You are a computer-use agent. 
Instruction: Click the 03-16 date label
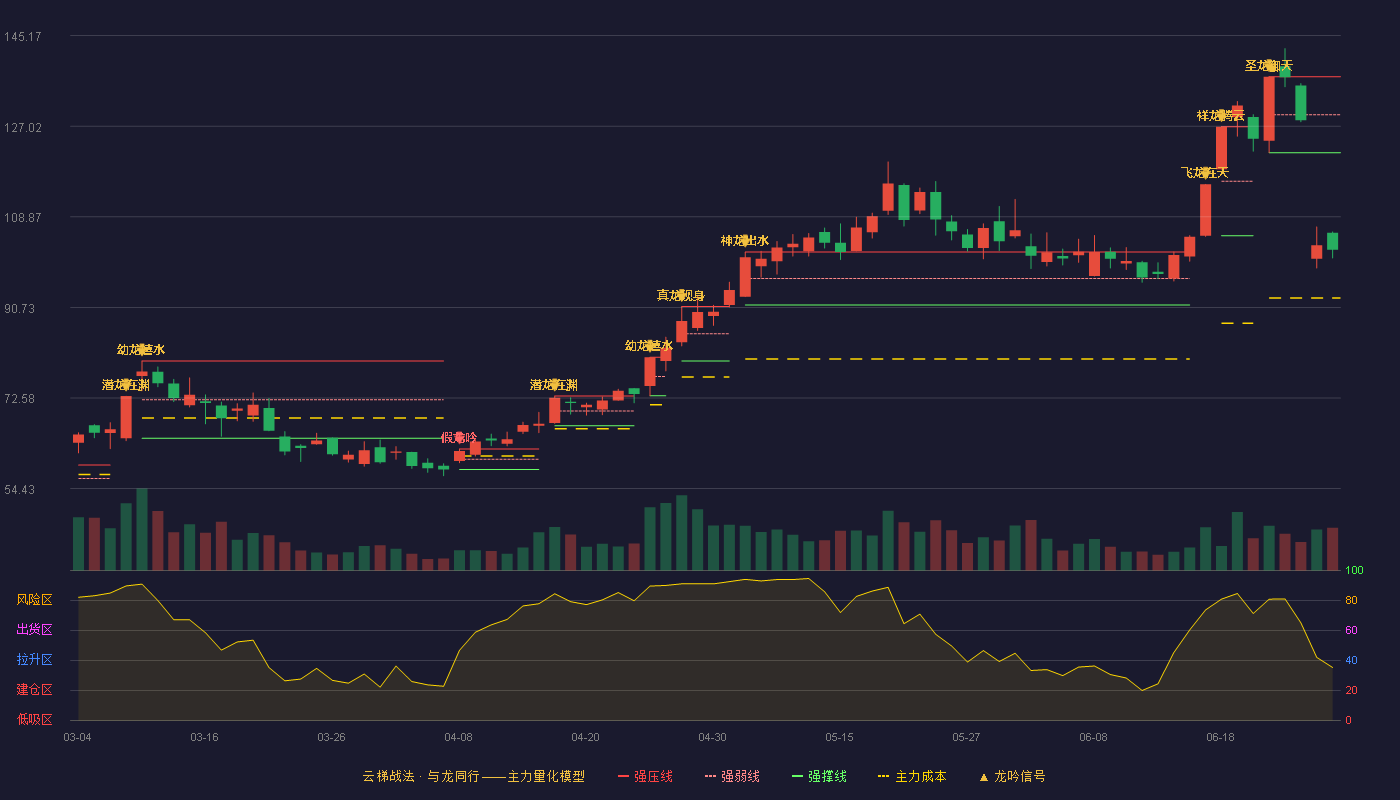coord(204,737)
